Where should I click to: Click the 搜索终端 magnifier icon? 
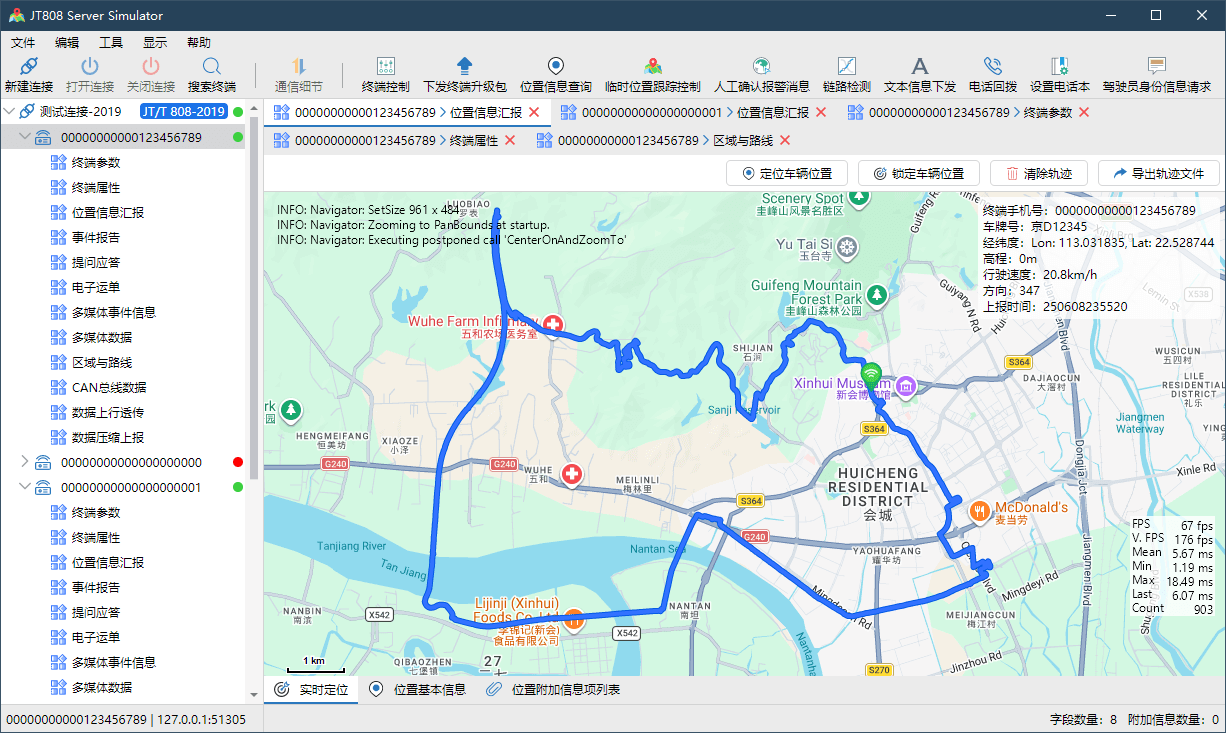[211, 67]
